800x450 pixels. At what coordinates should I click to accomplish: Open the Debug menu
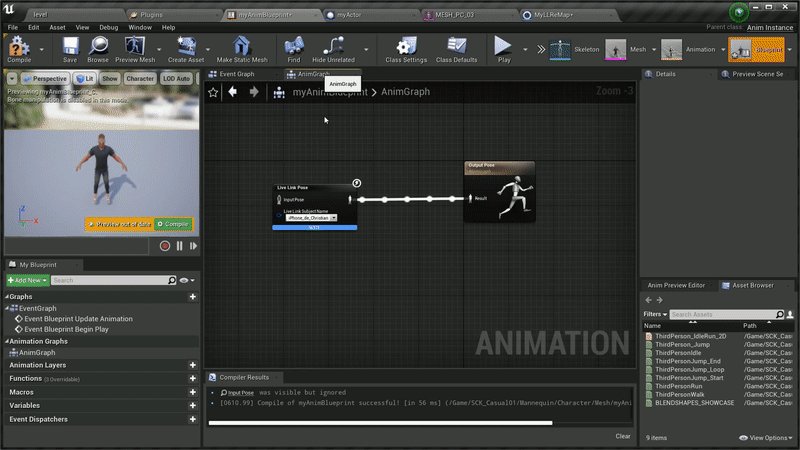108,28
